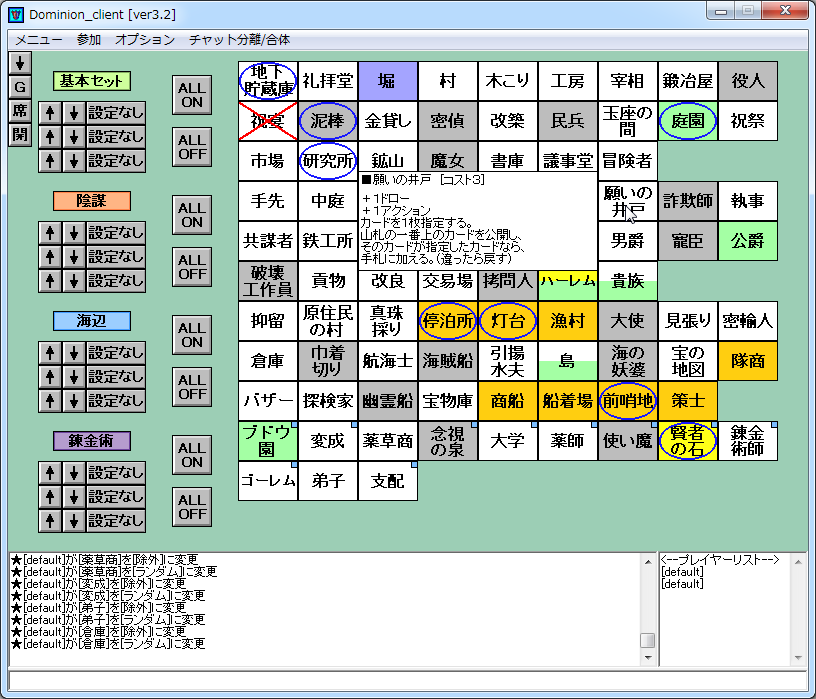This screenshot has width=816, height=699.
Task: Click ALL OFF for 基本セット
Action: tap(192, 147)
